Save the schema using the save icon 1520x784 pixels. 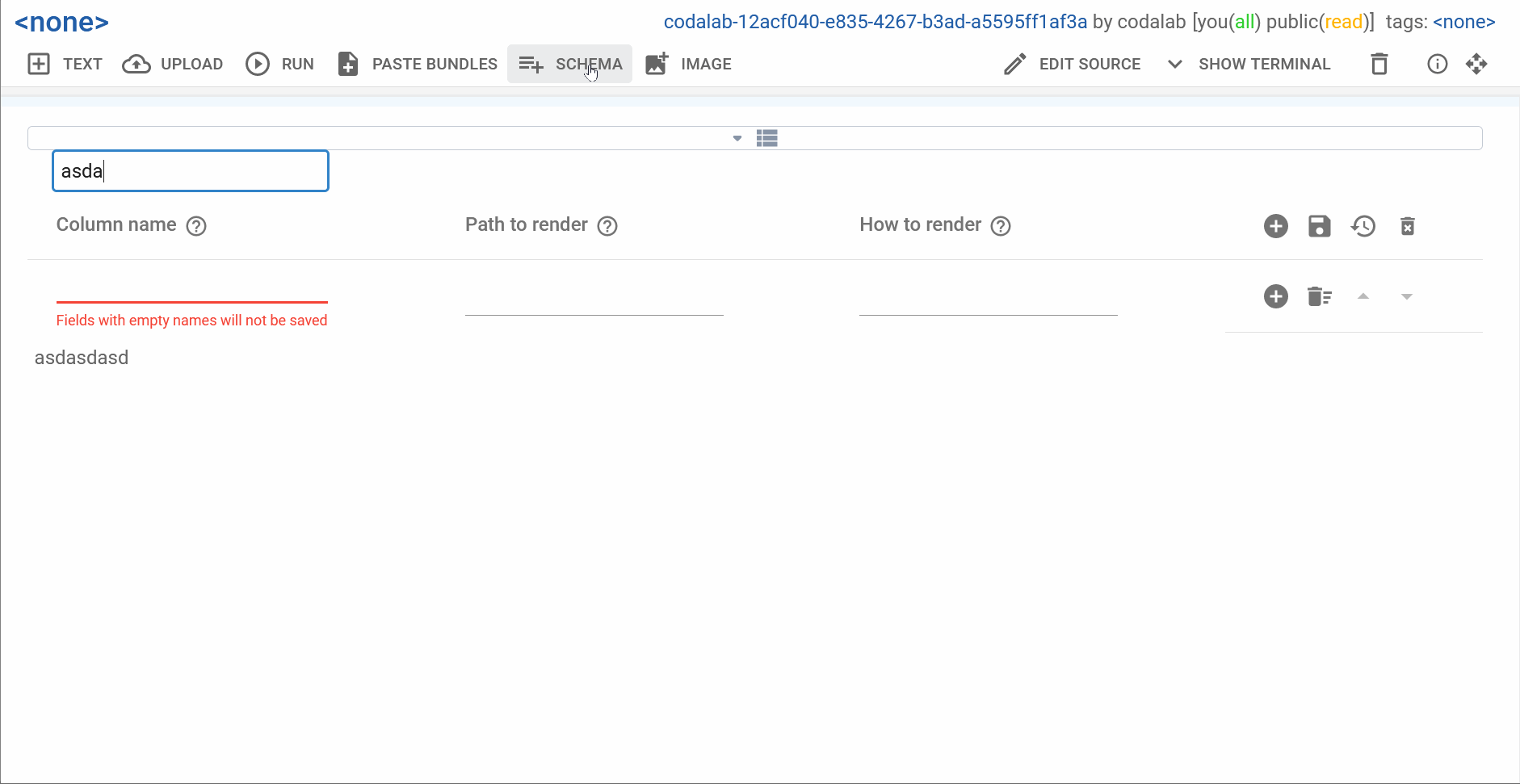pyautogui.click(x=1320, y=226)
